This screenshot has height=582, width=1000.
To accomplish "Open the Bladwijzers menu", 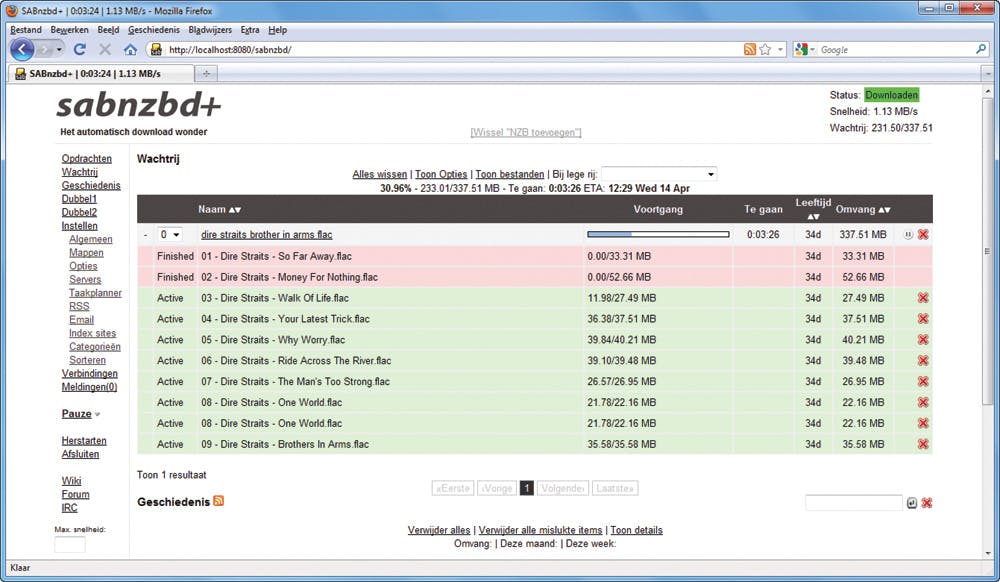I will (210, 30).
